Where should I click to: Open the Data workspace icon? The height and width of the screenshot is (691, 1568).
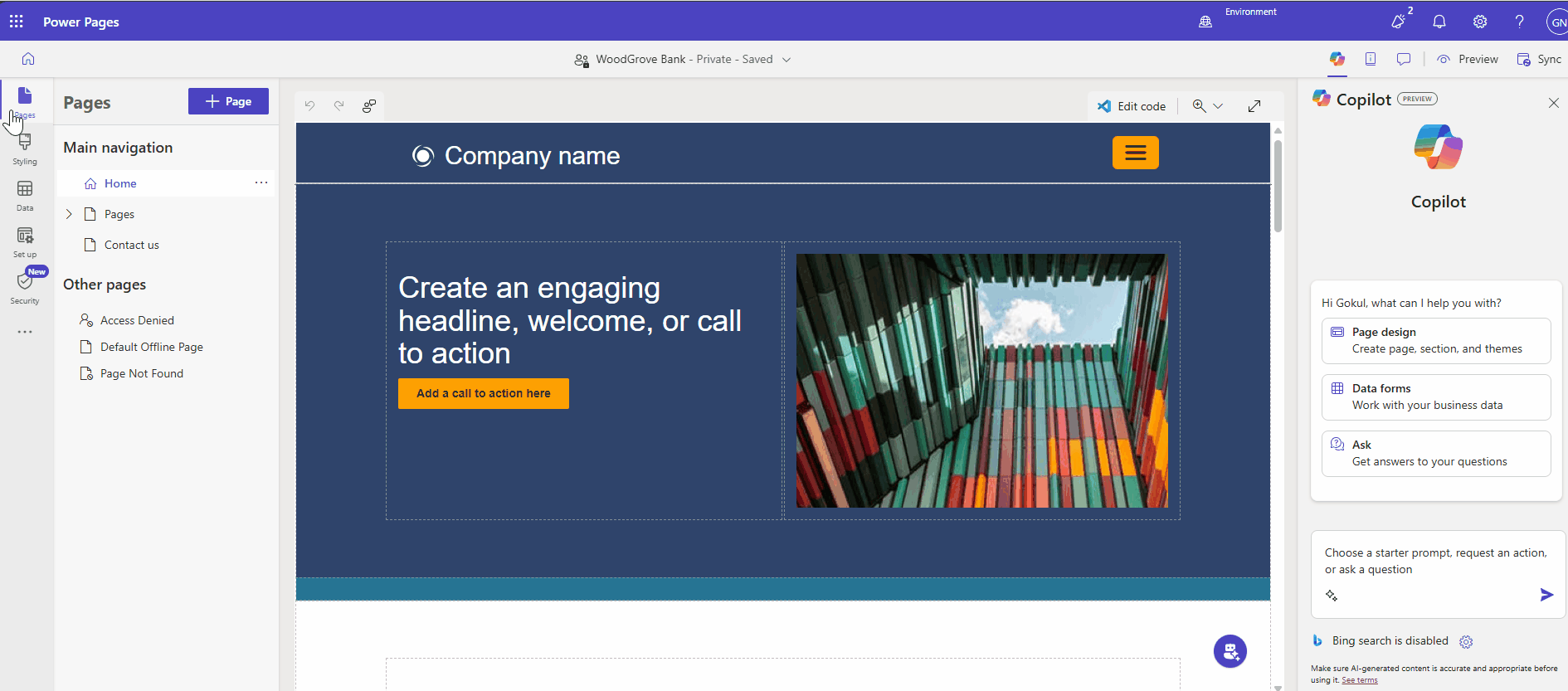25,195
